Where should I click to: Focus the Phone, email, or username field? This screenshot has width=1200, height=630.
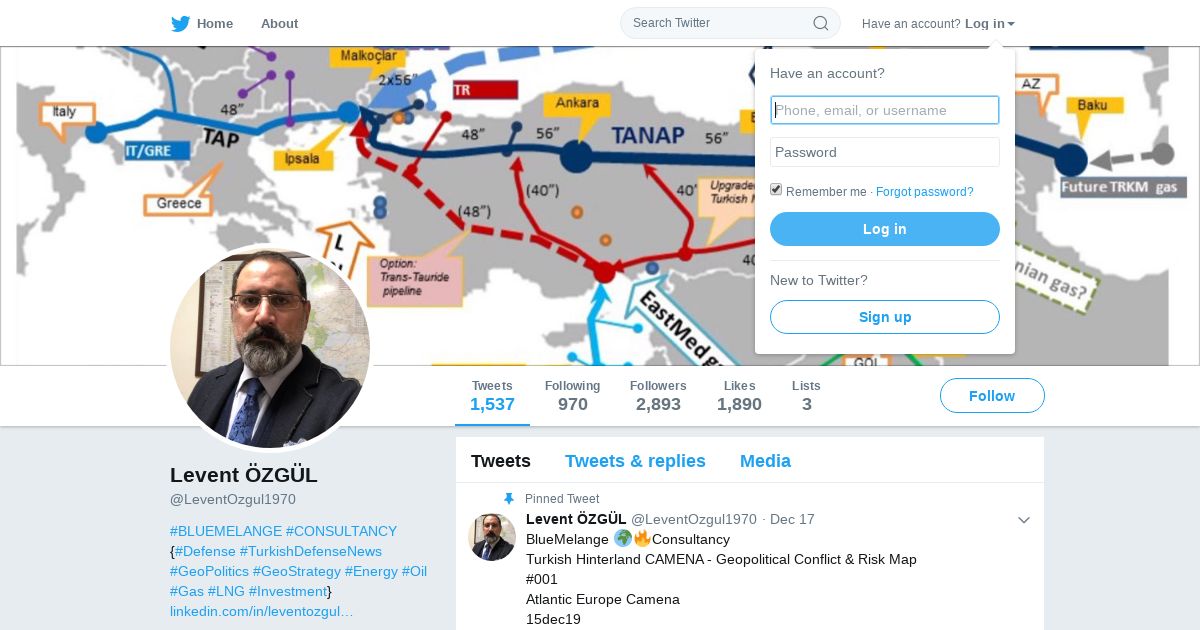[885, 110]
